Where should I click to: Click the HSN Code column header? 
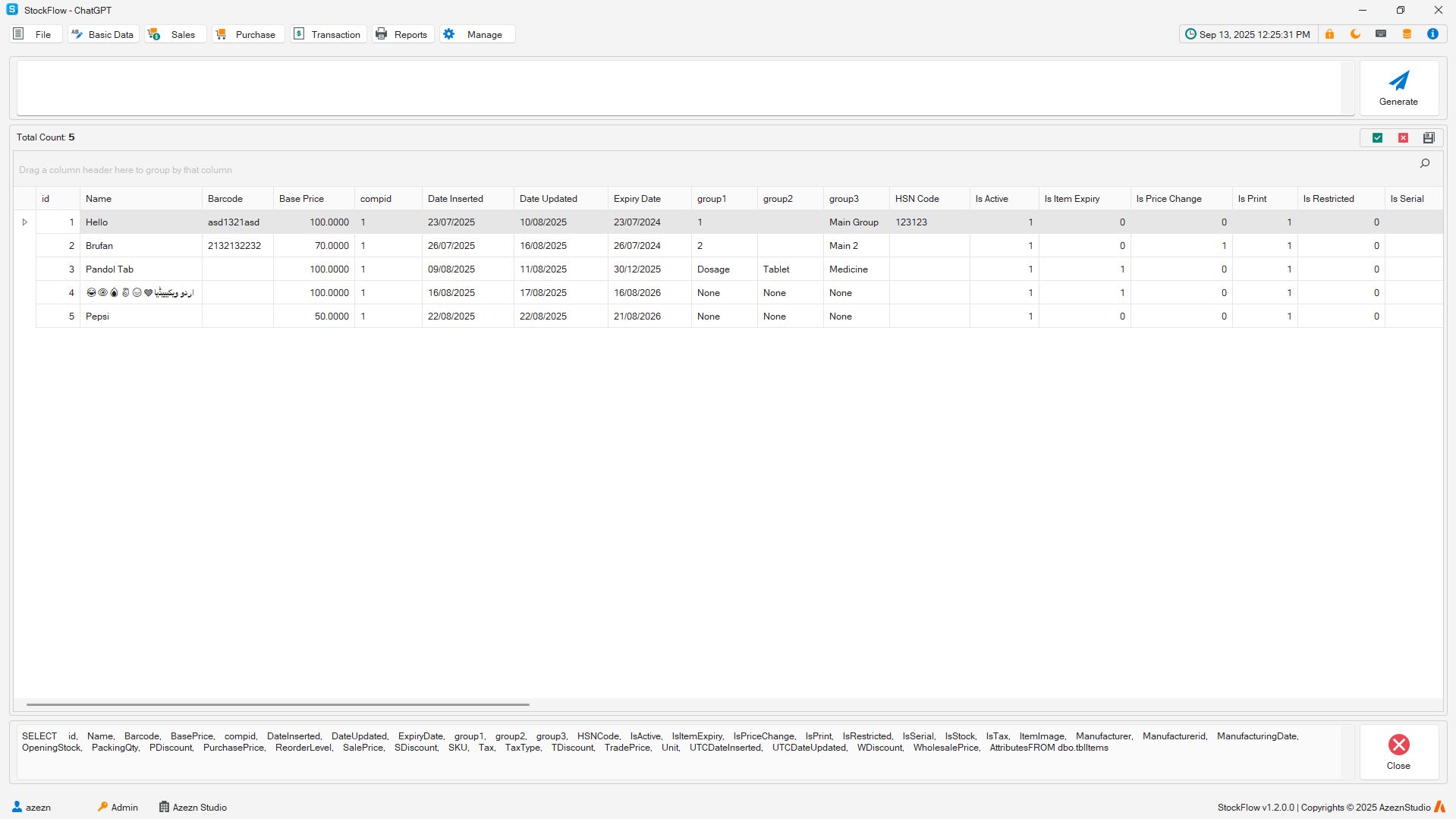pos(929,199)
